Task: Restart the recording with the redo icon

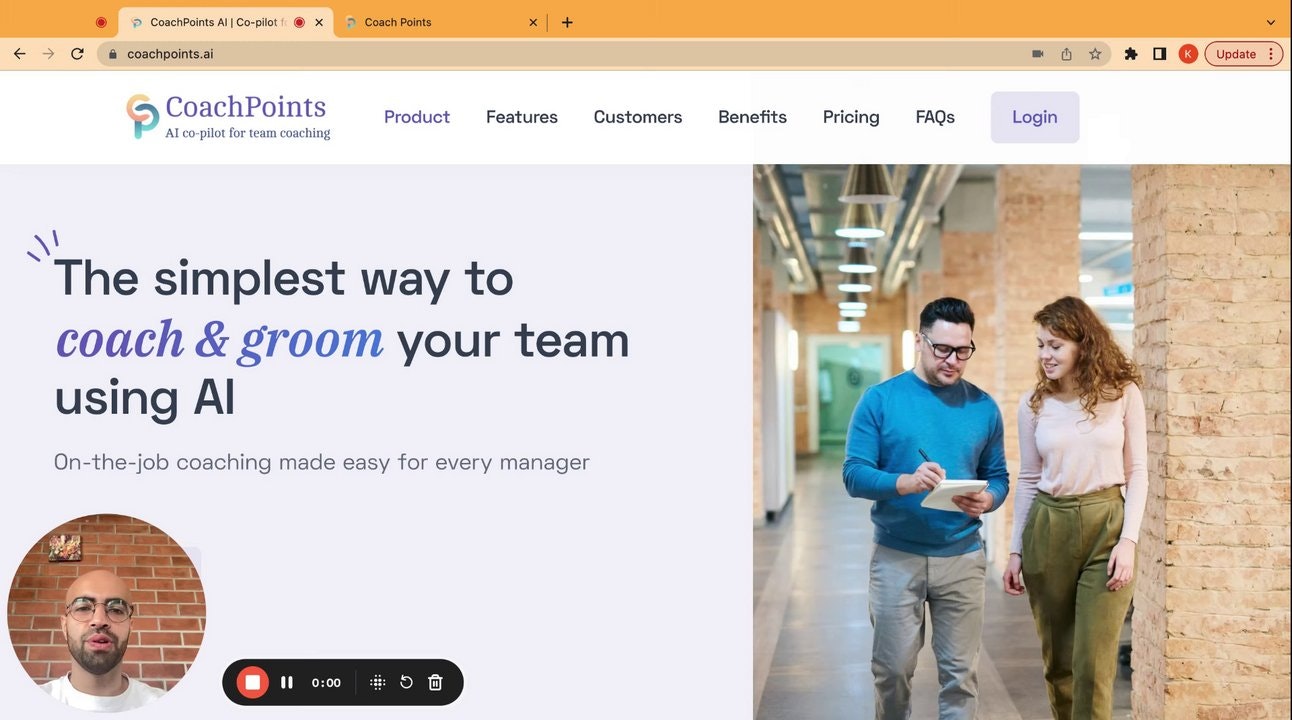Action: 406,682
